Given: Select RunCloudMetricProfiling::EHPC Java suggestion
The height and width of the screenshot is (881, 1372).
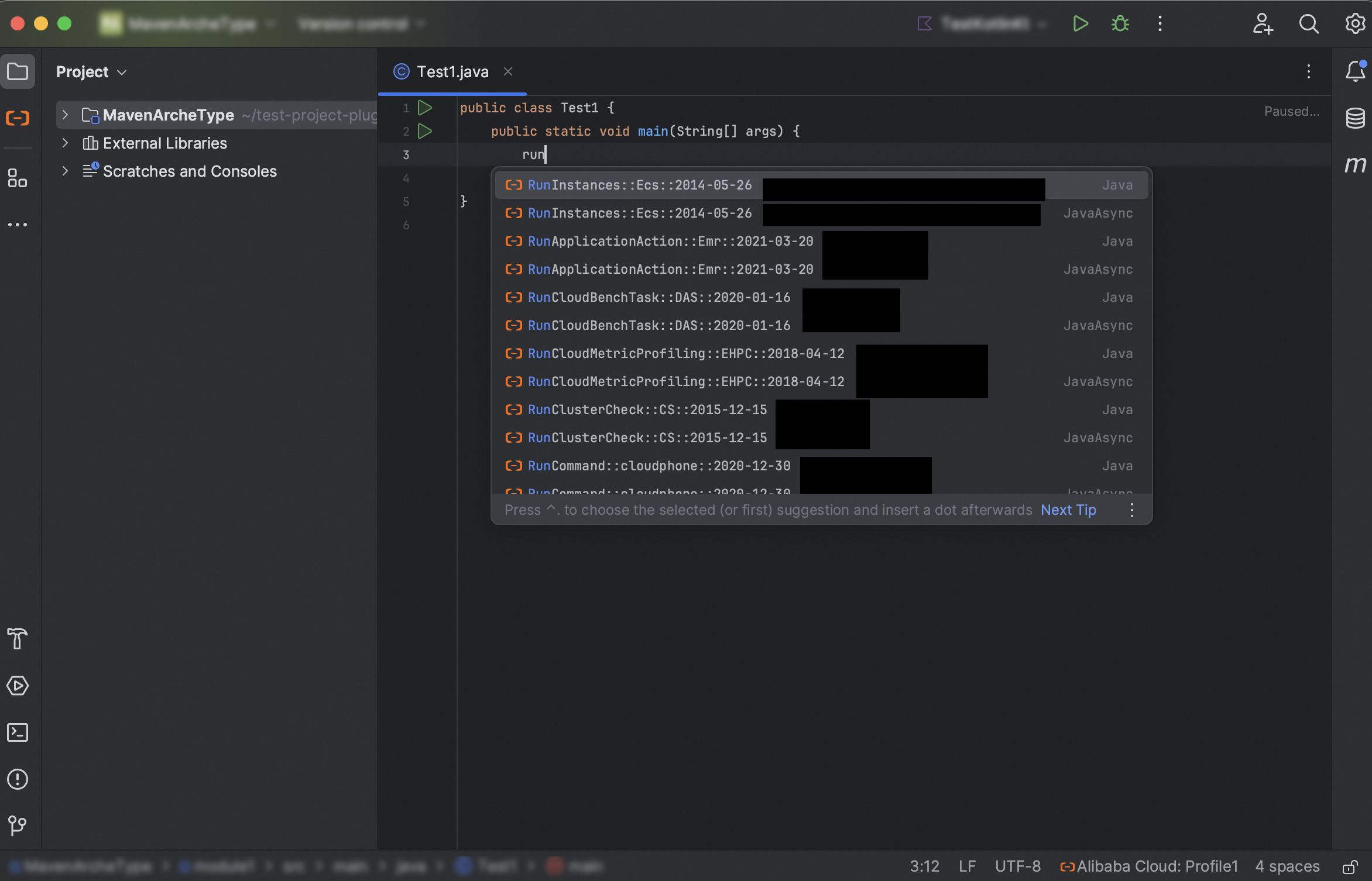Looking at the screenshot, I should point(821,353).
